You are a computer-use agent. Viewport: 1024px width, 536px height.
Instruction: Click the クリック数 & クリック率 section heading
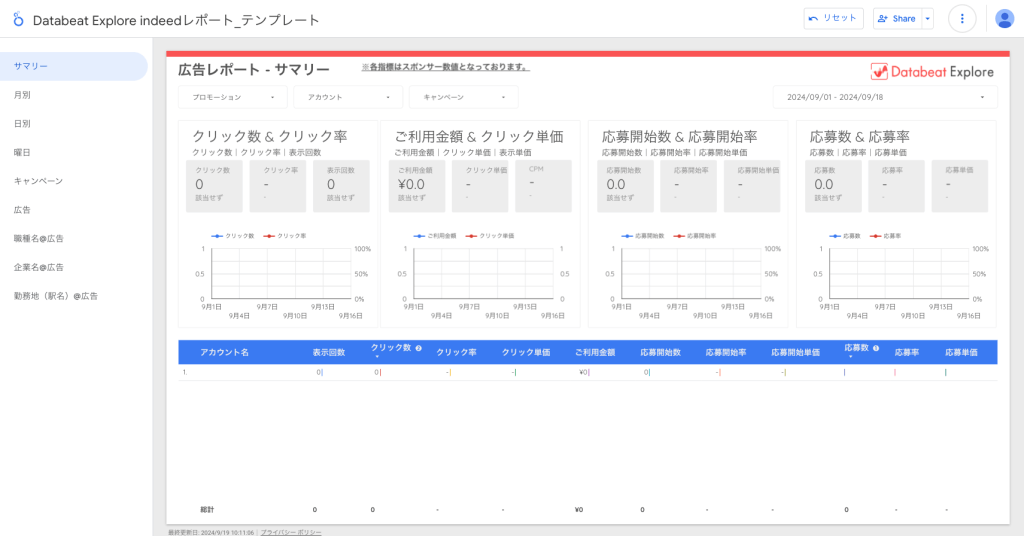tap(270, 136)
